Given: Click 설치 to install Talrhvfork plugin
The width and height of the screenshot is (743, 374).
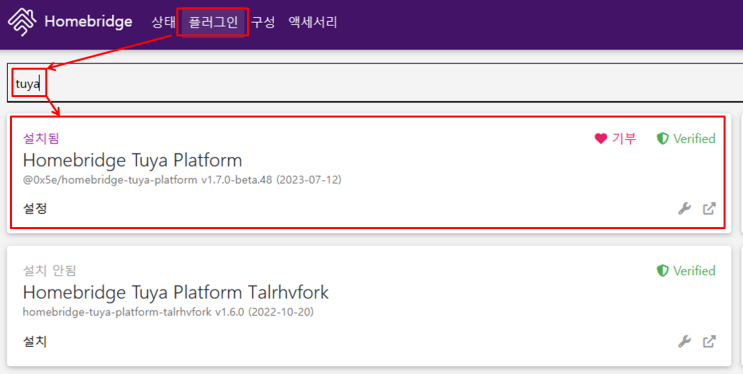Looking at the screenshot, I should tap(35, 341).
